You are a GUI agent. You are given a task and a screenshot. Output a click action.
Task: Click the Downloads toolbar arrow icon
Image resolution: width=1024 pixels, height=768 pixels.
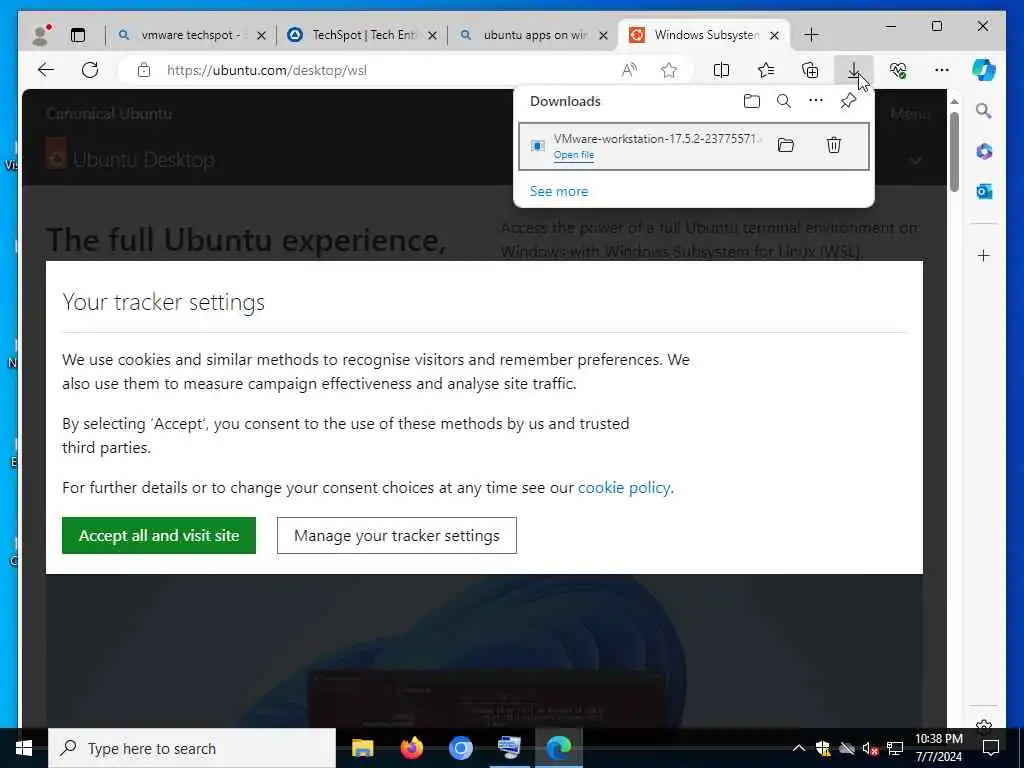pos(854,70)
